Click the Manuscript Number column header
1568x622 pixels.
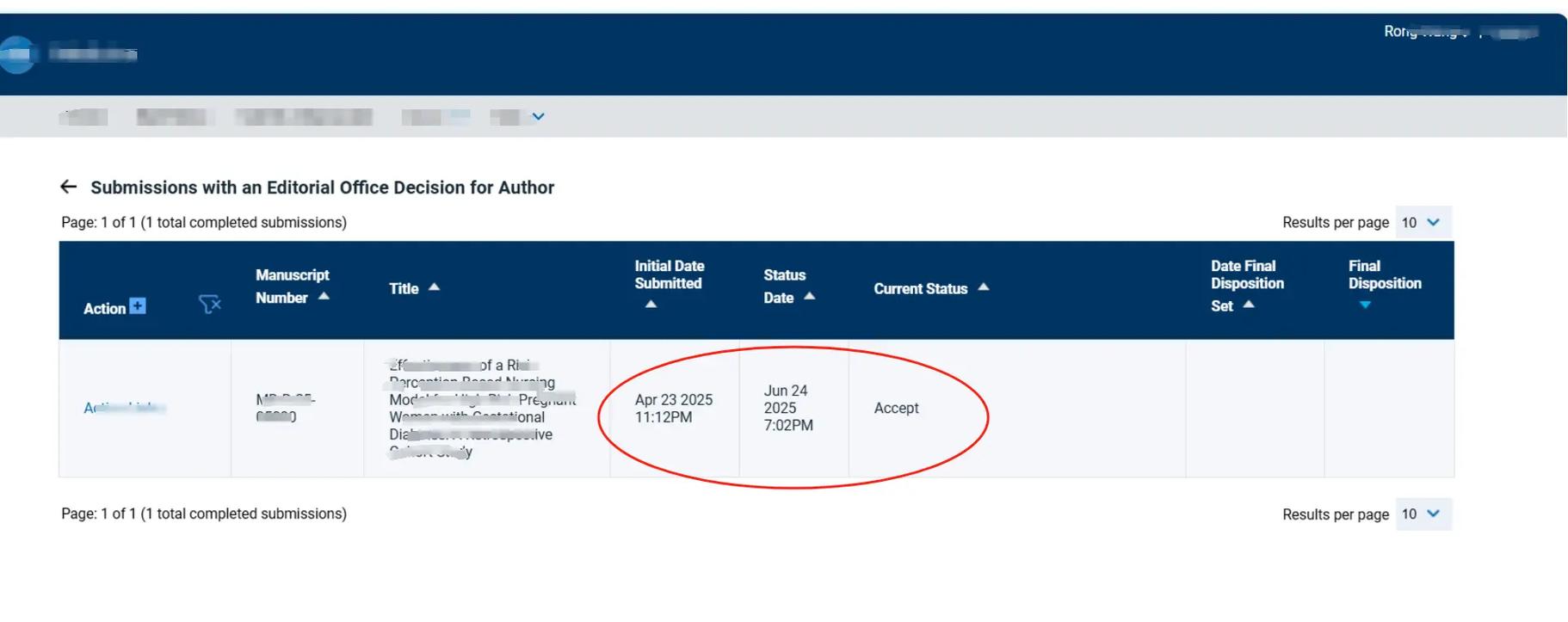pos(292,286)
